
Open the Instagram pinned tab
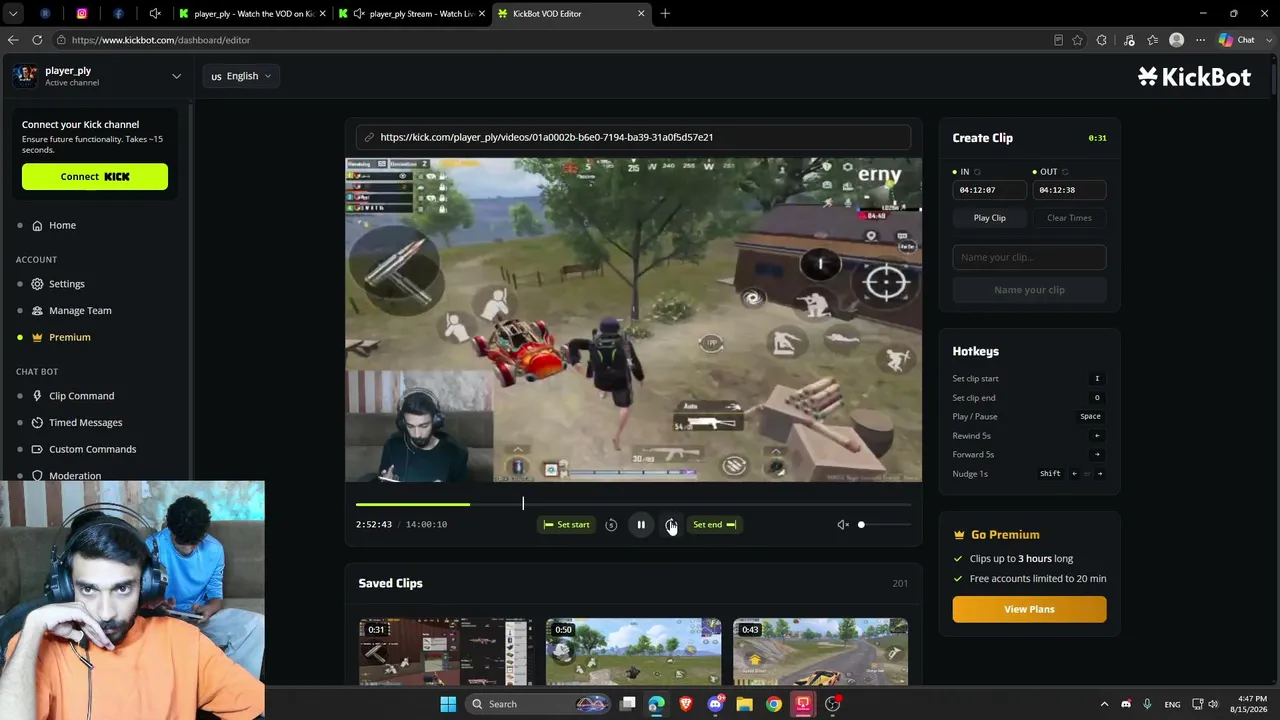pyautogui.click(x=82, y=14)
